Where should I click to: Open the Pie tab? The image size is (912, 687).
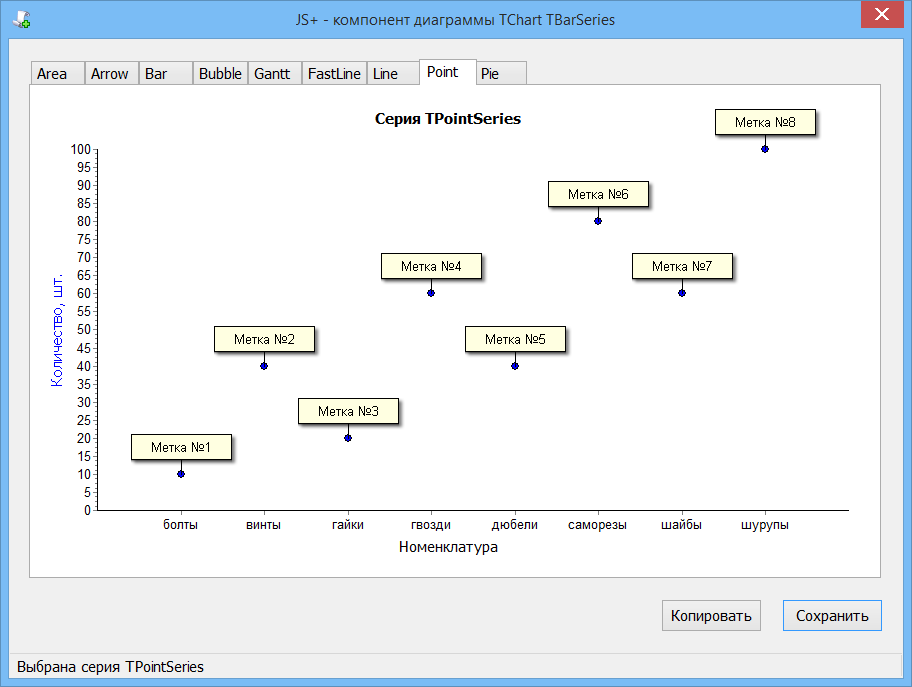pos(501,73)
